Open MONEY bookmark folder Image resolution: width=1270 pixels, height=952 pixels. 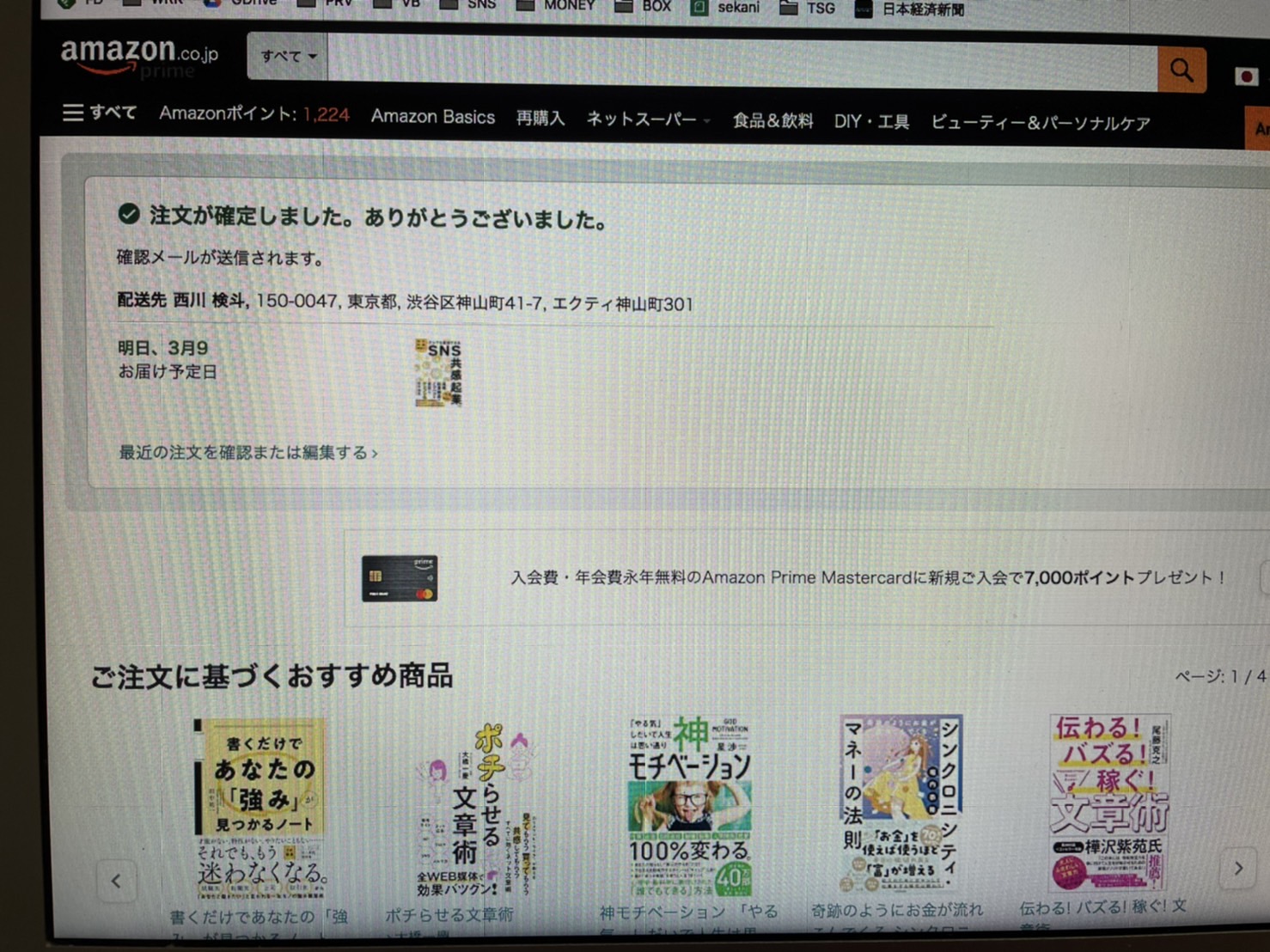pyautogui.click(x=556, y=6)
